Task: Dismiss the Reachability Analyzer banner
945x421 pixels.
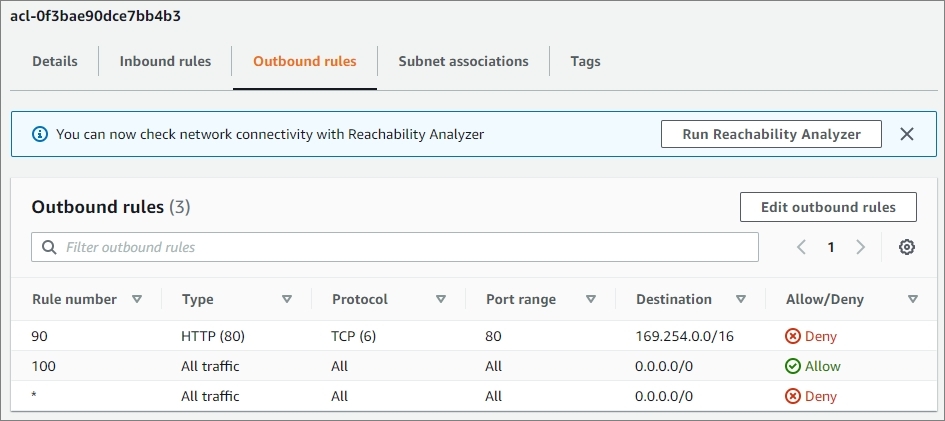Action: click(906, 134)
